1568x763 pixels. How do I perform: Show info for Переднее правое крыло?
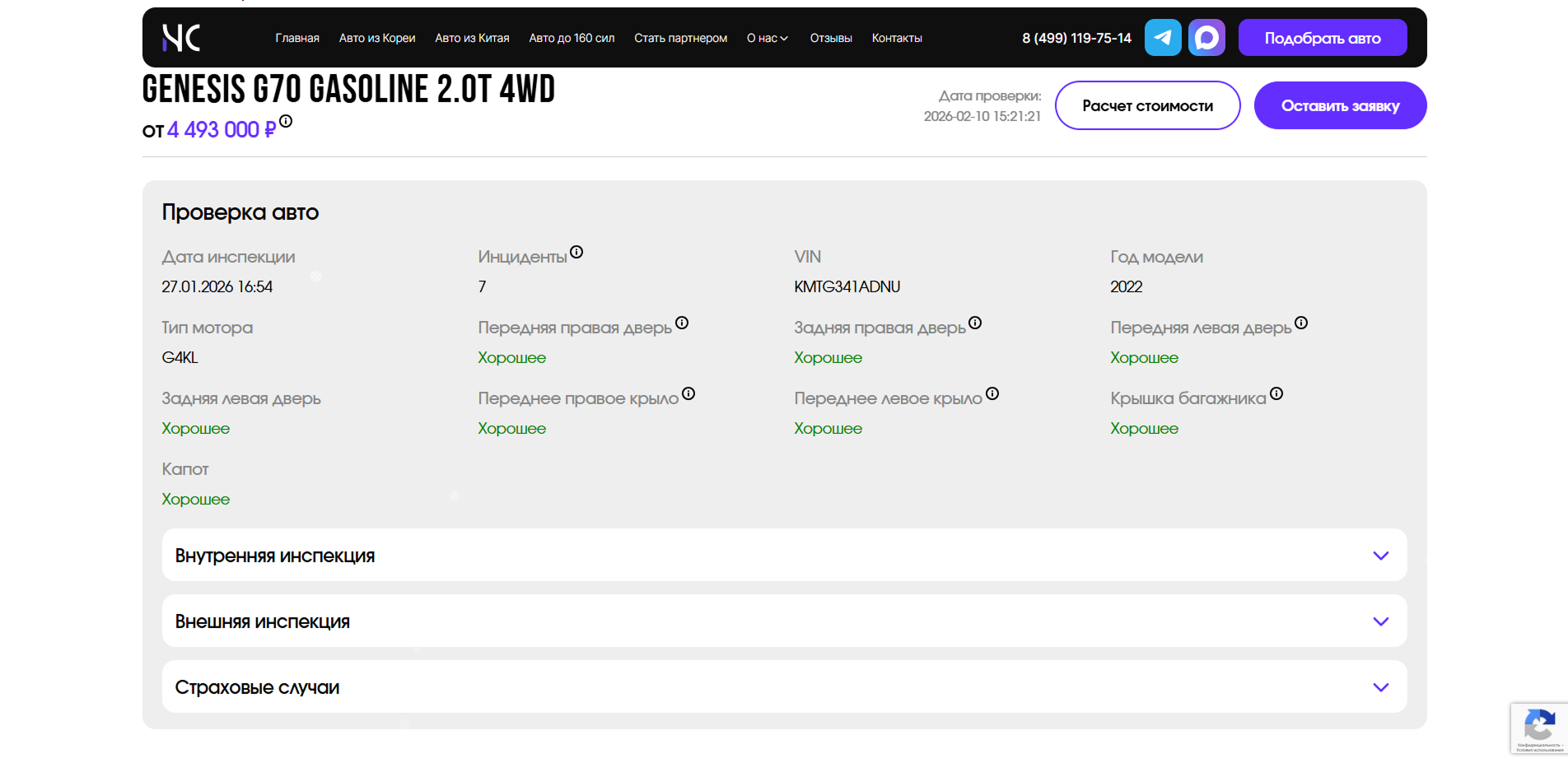point(688,393)
